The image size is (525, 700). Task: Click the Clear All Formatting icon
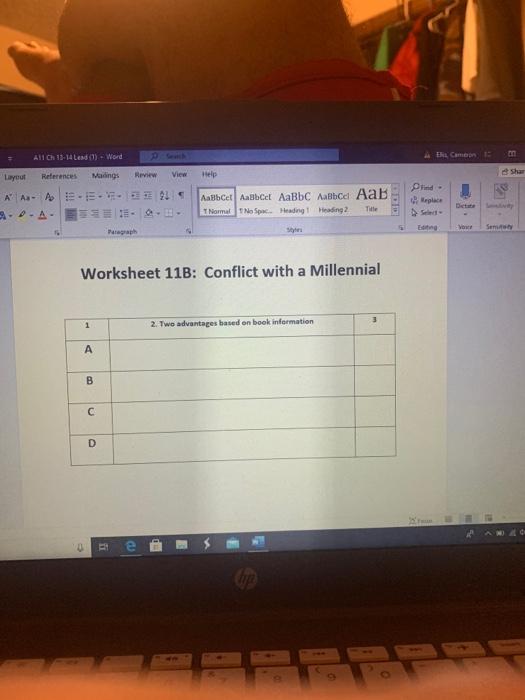[50, 197]
